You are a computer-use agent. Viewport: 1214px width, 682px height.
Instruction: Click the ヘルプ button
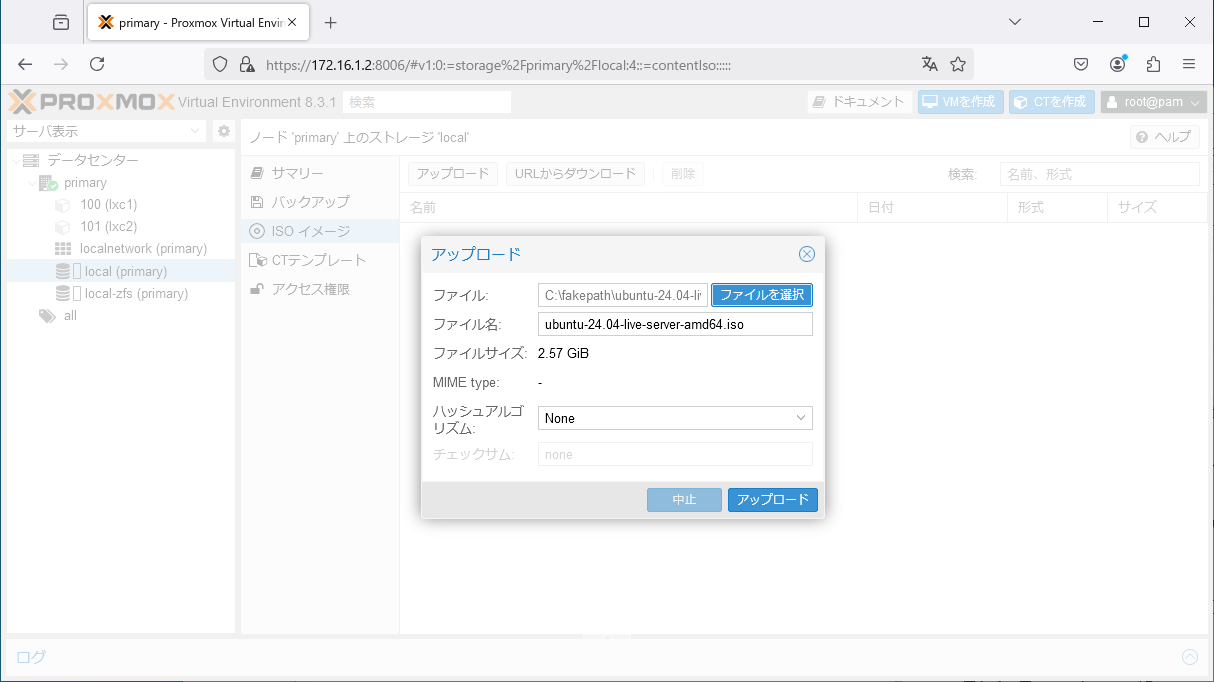(x=1164, y=137)
